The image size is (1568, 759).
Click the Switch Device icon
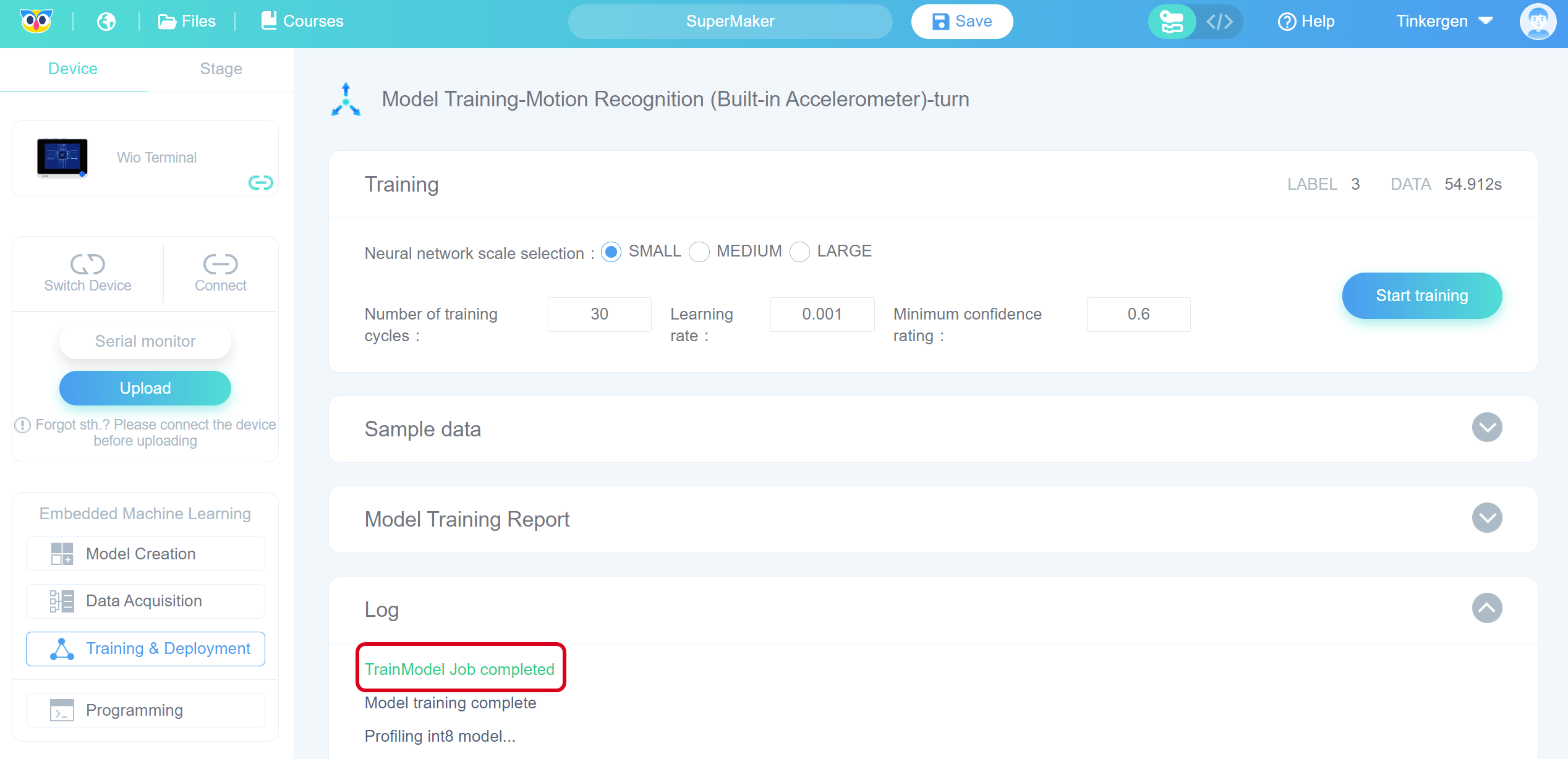click(88, 265)
